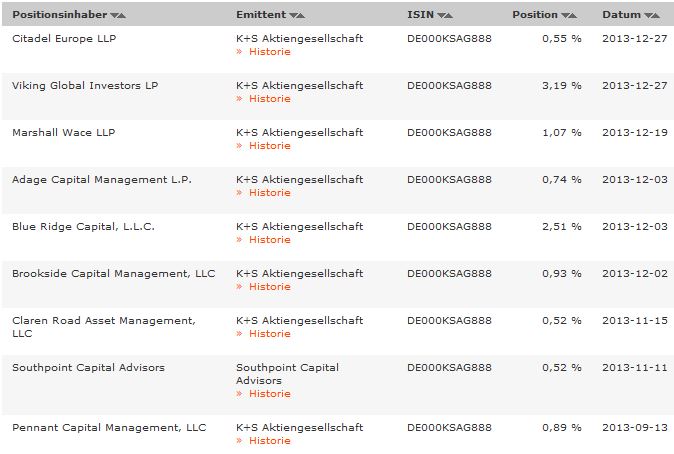Click the down sort arrow beside ISIN

pyautogui.click(x=441, y=16)
